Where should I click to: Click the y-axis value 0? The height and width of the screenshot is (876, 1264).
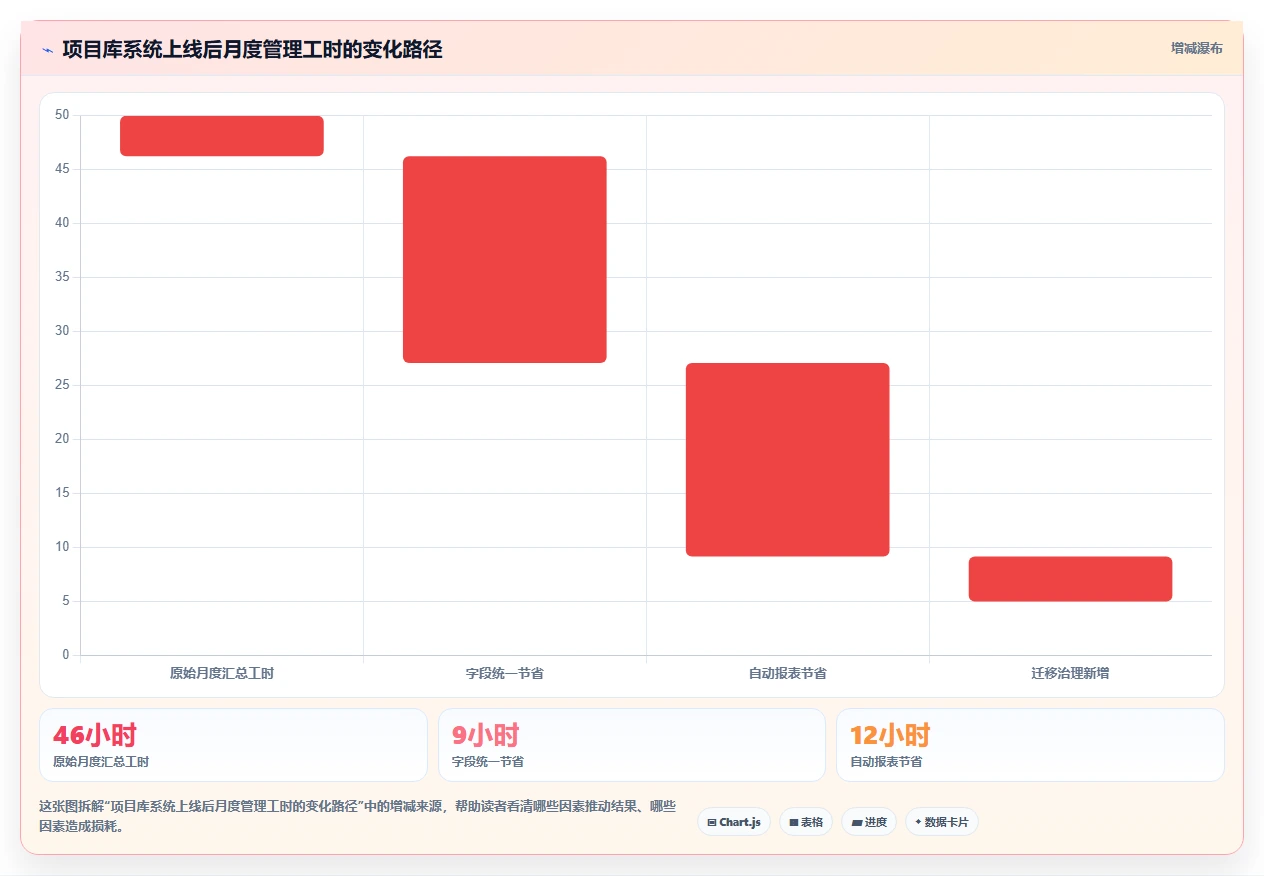[x=66, y=655]
